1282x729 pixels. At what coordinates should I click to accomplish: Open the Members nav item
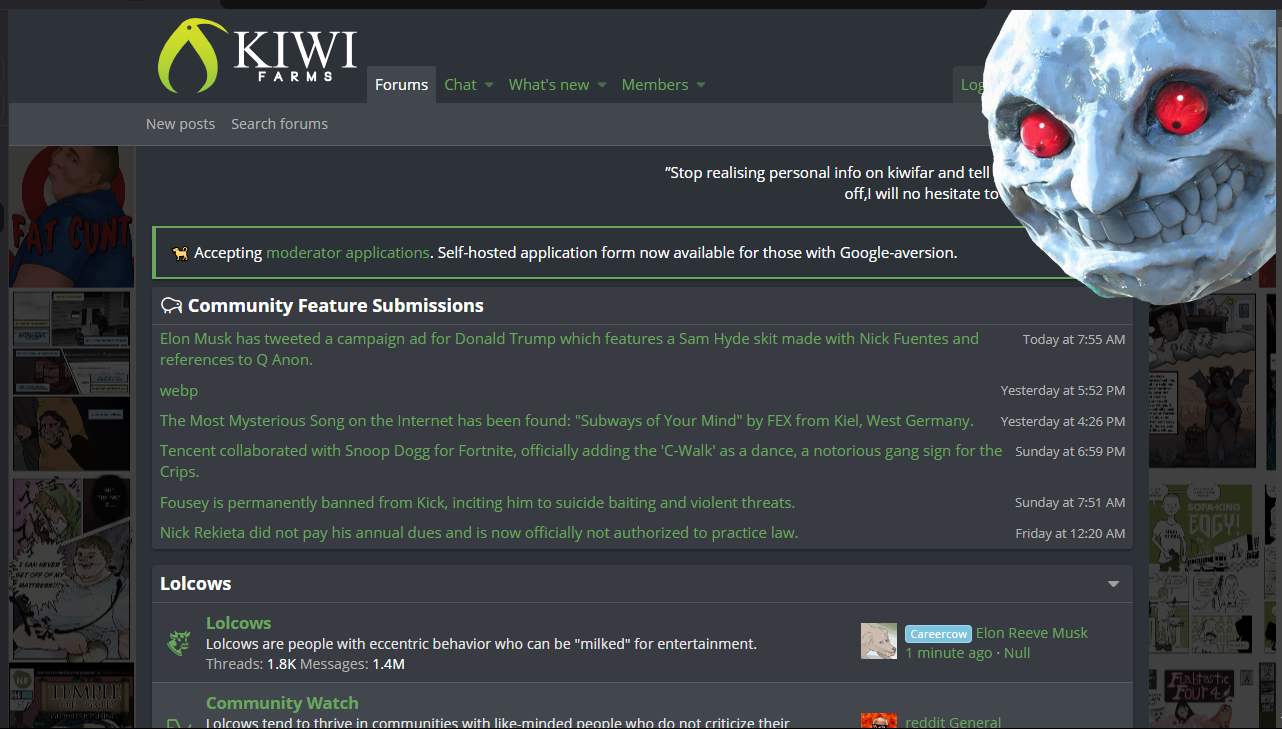click(654, 85)
